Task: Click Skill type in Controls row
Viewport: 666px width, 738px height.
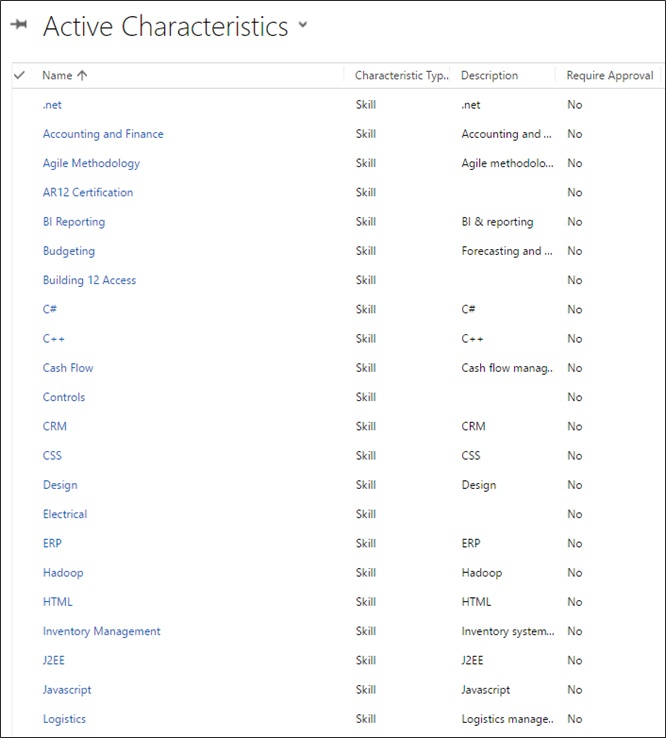Action: point(366,397)
